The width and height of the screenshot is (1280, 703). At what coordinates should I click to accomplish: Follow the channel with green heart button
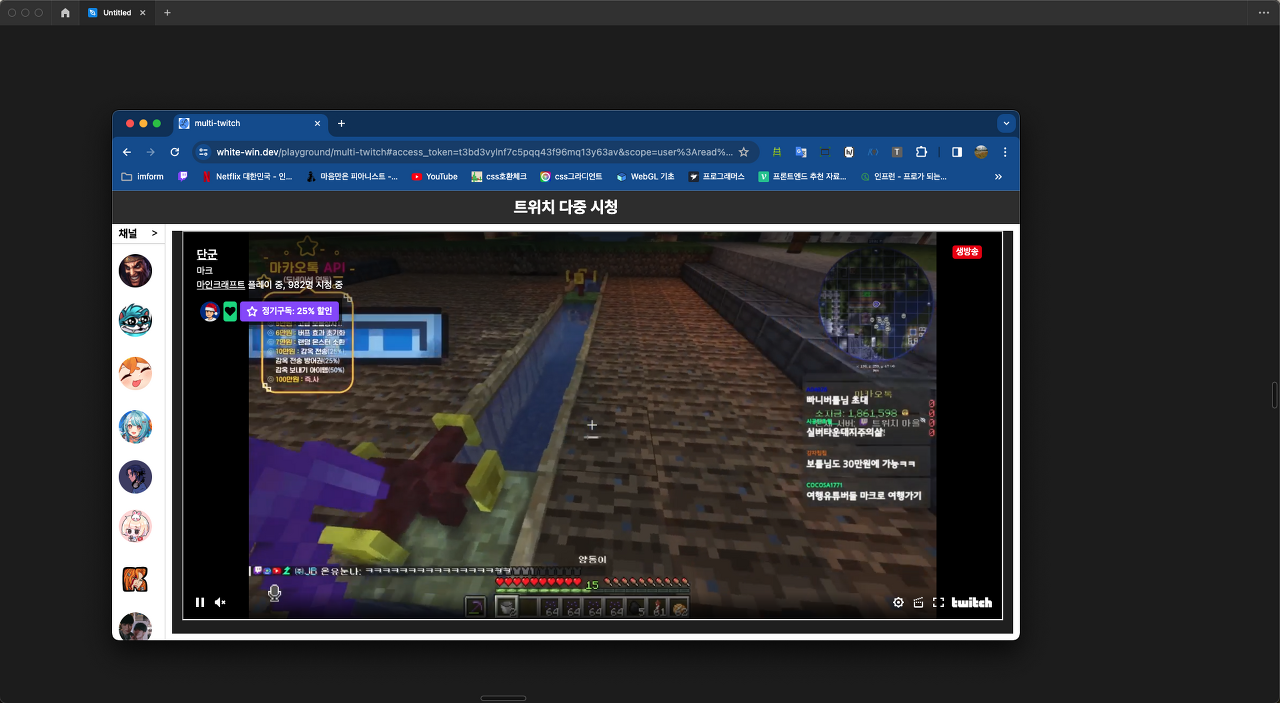click(x=230, y=312)
